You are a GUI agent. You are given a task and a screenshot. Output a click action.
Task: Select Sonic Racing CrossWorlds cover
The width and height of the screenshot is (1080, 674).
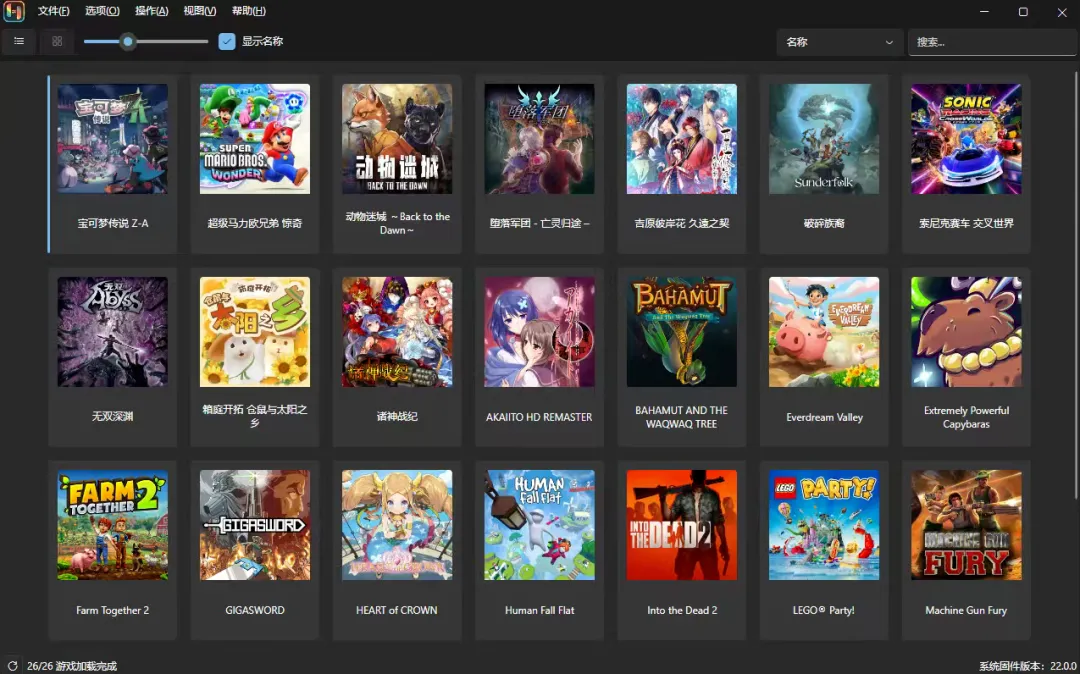[x=966, y=138]
